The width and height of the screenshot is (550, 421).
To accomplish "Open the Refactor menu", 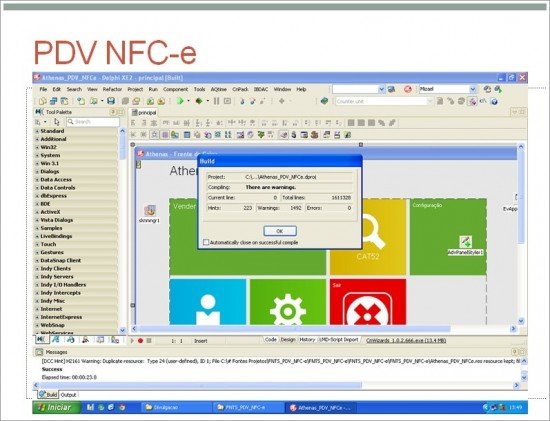I will tap(112, 89).
